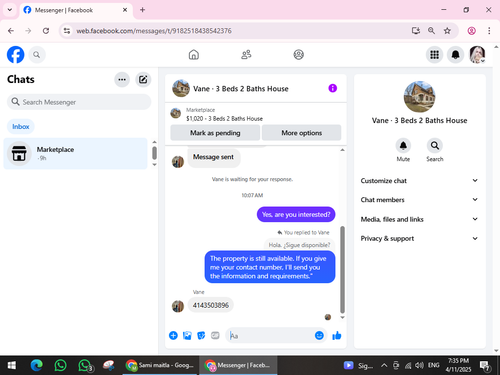The width and height of the screenshot is (500, 375).
Task: Reload the page
Action: pos(46,31)
